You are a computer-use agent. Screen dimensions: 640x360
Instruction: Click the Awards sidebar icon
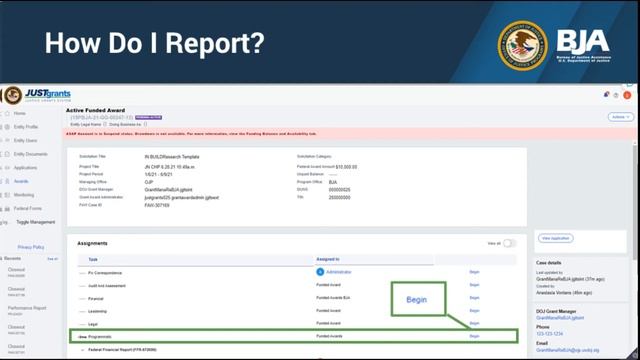pos(7,181)
